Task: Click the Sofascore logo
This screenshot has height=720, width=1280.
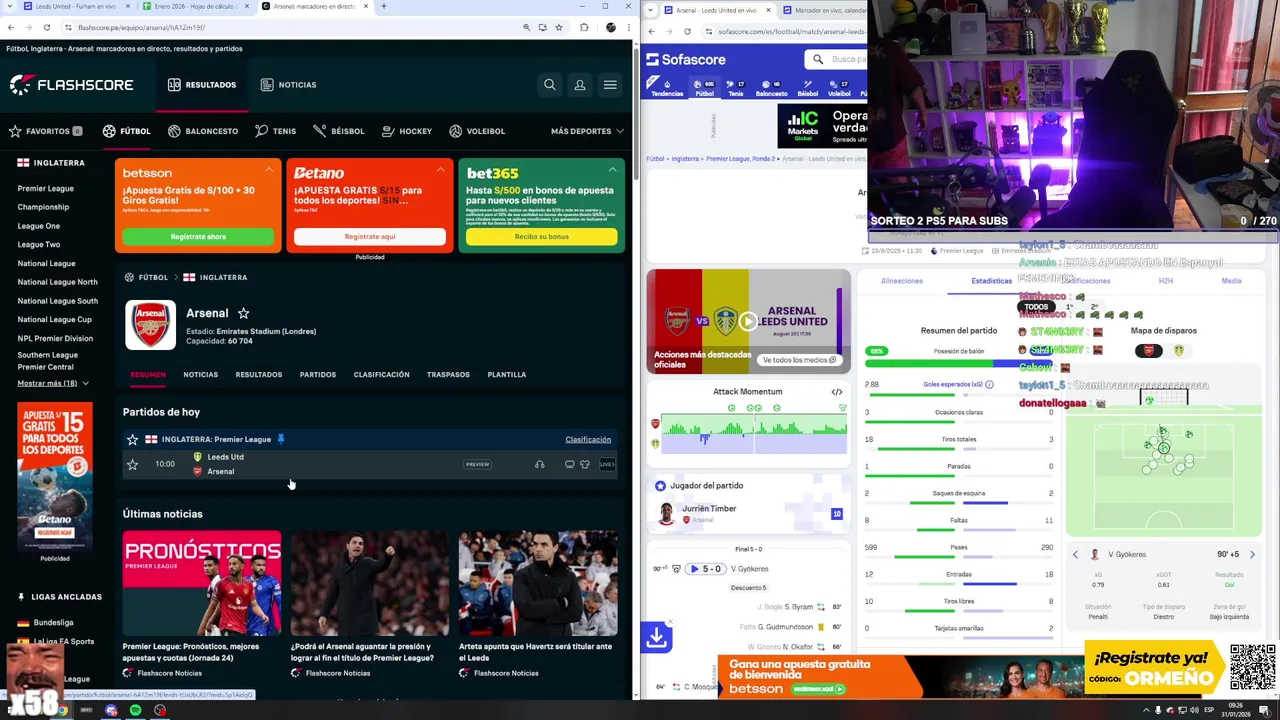Action: [686, 60]
